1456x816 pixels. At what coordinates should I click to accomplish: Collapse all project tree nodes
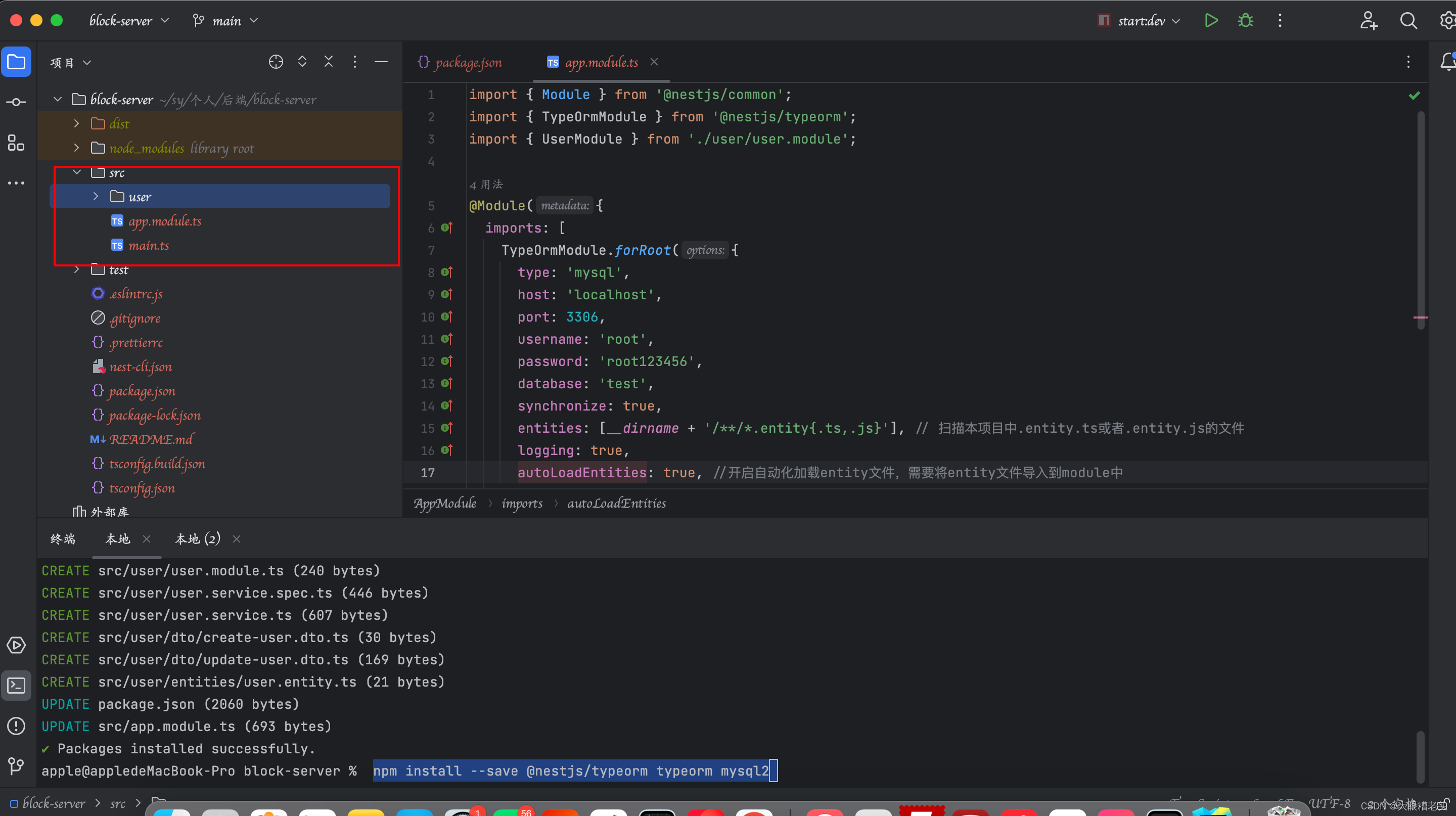click(329, 62)
